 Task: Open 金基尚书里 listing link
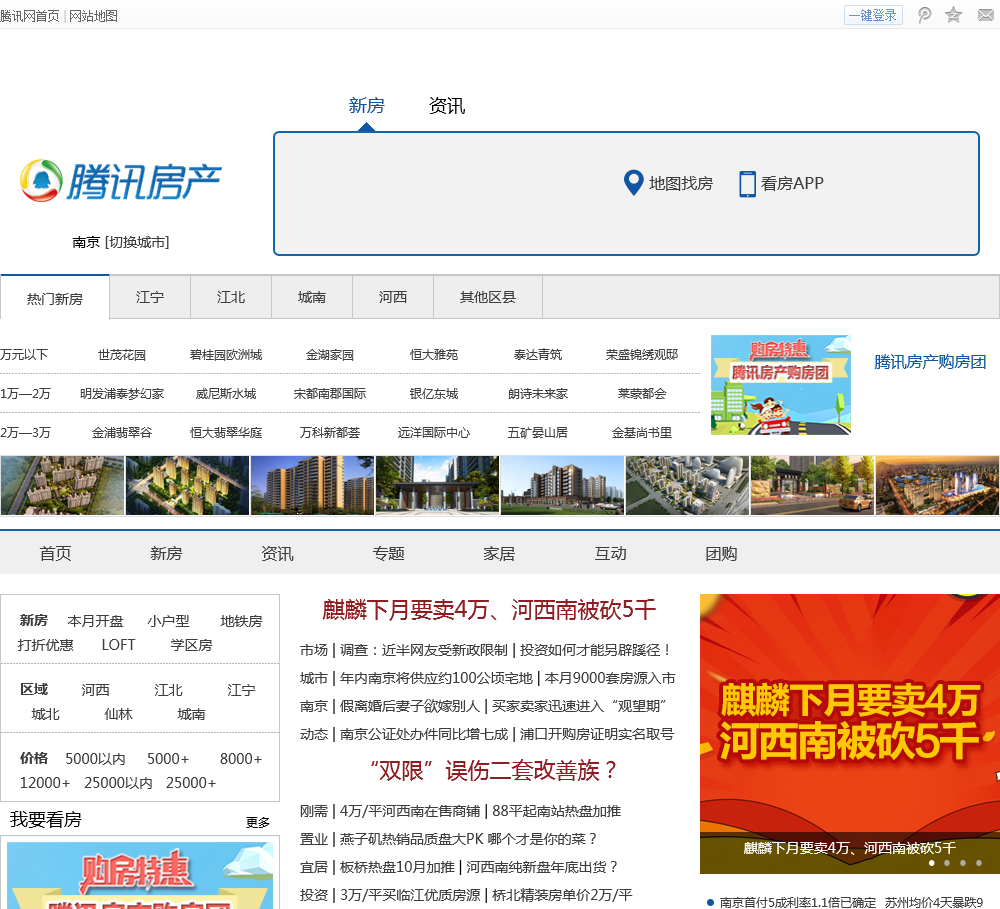coord(642,432)
